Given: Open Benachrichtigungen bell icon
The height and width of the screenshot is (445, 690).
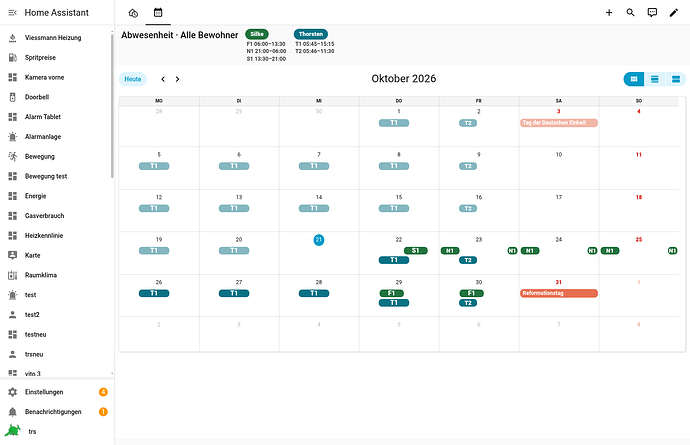Looking at the screenshot, I should click(13, 412).
